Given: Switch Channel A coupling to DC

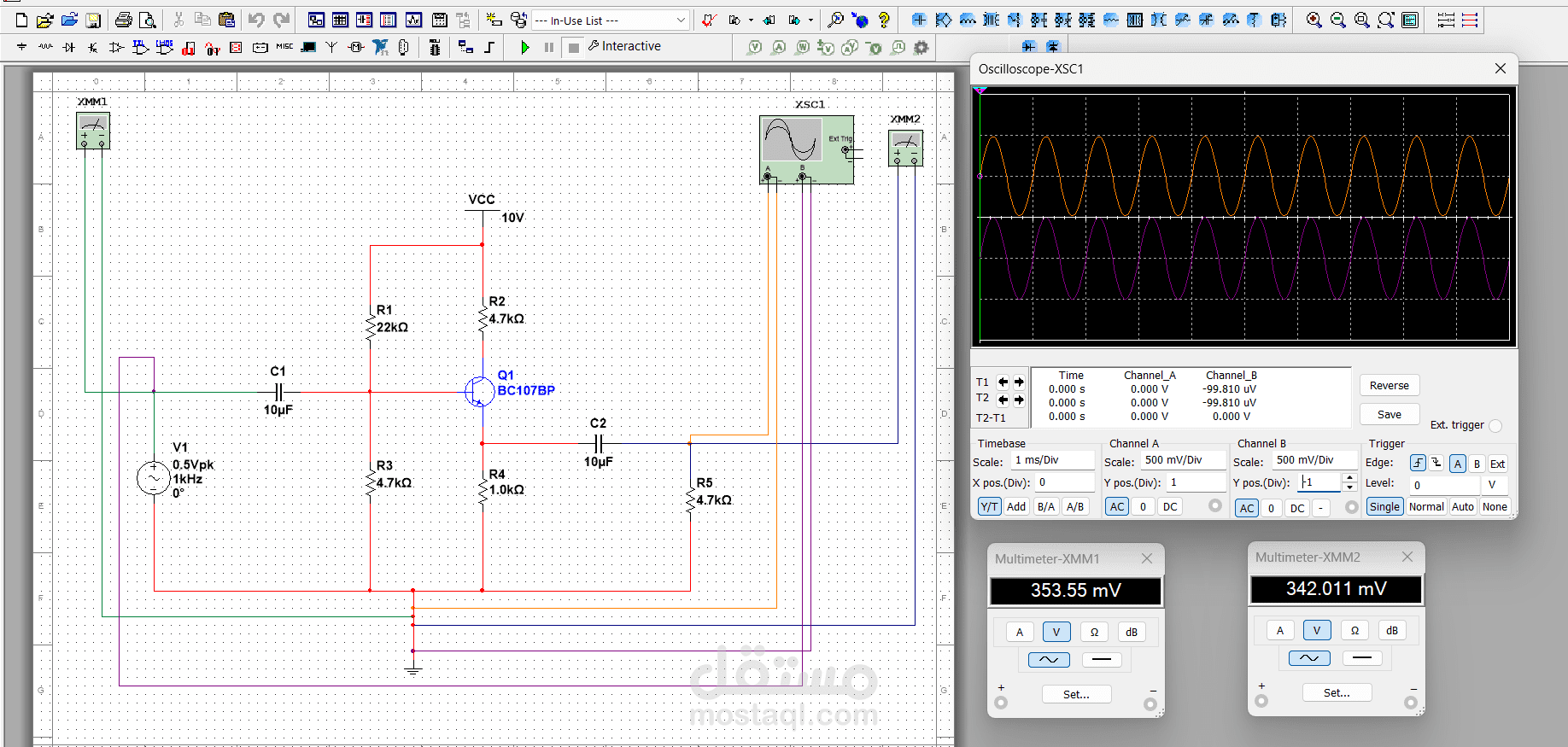Looking at the screenshot, I should pyautogui.click(x=1170, y=506).
